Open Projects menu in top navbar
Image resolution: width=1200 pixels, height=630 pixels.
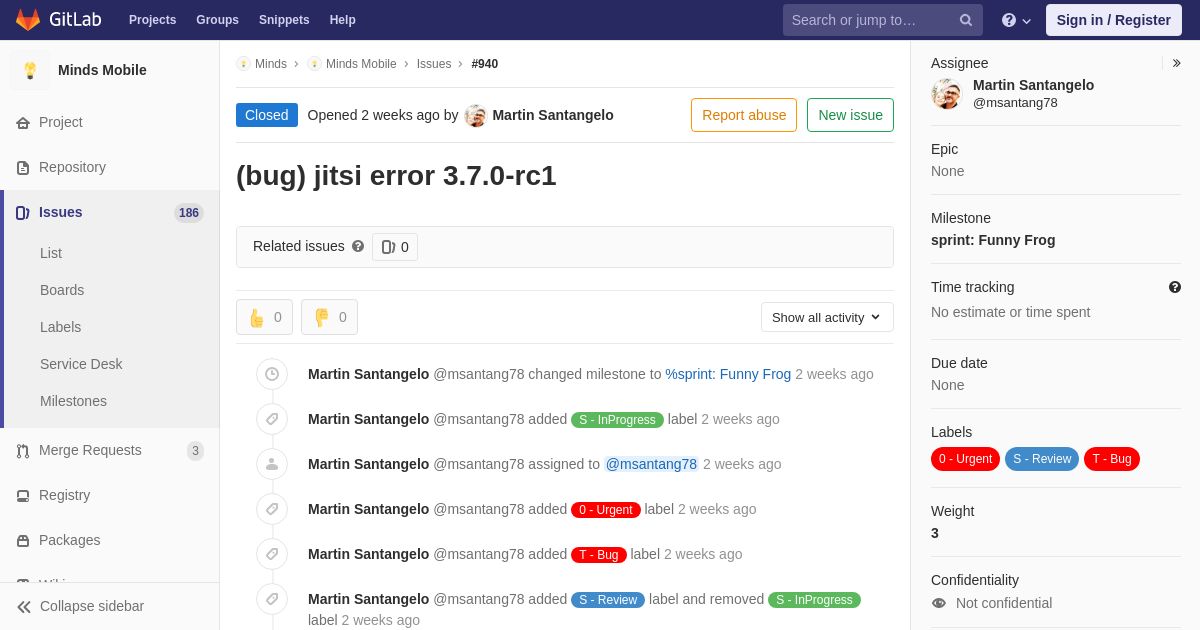[x=152, y=20]
